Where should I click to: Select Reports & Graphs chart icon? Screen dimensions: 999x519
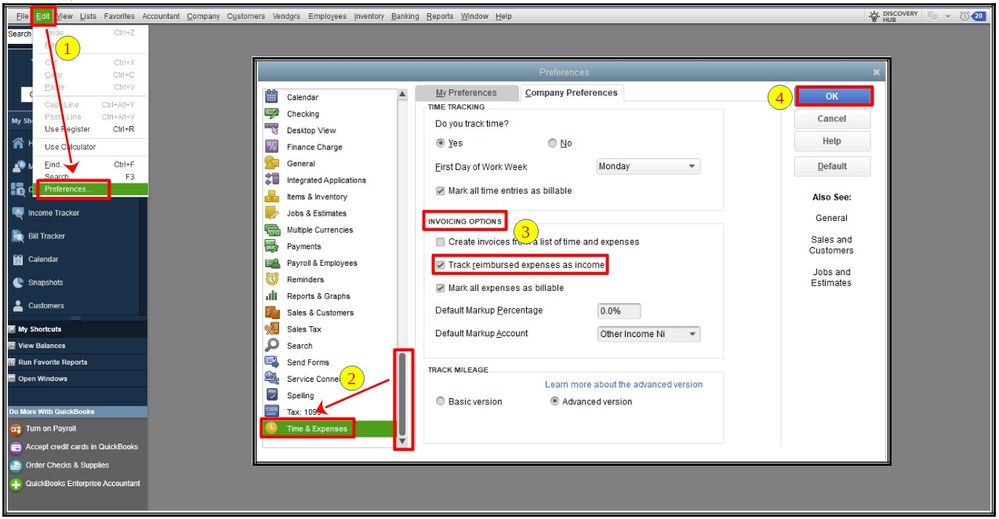[271, 295]
